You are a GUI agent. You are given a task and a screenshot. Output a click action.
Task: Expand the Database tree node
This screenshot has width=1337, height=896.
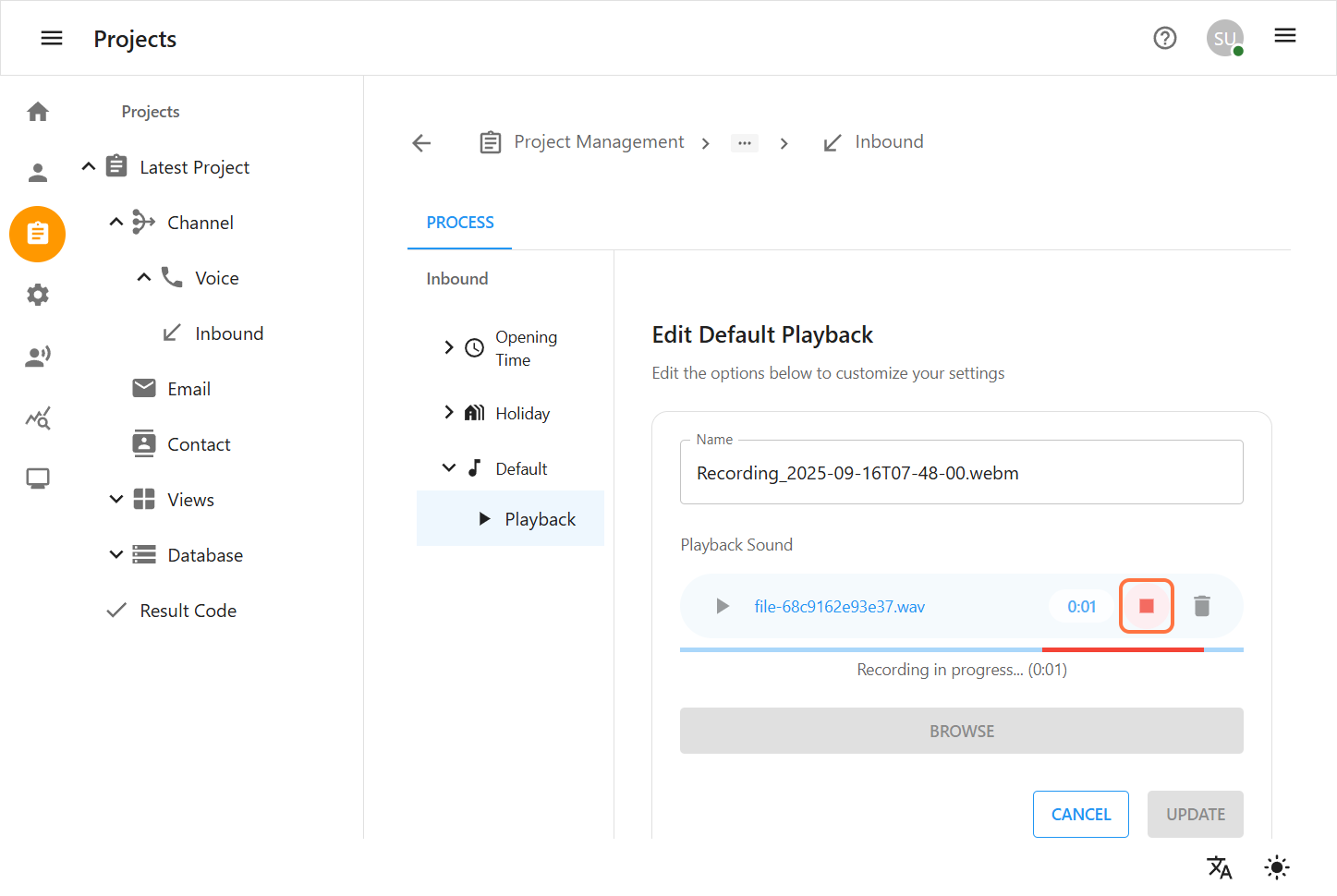[x=116, y=555]
